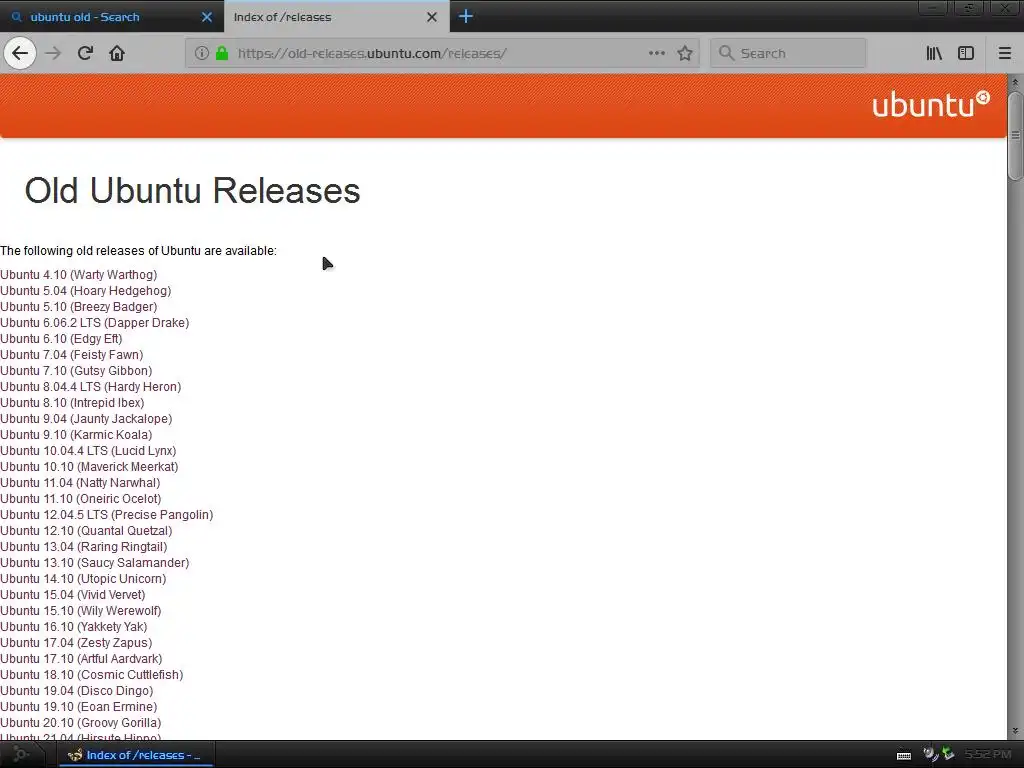This screenshot has height=768, width=1024.
Task: Bookmark this page with the star icon
Action: coord(684,53)
